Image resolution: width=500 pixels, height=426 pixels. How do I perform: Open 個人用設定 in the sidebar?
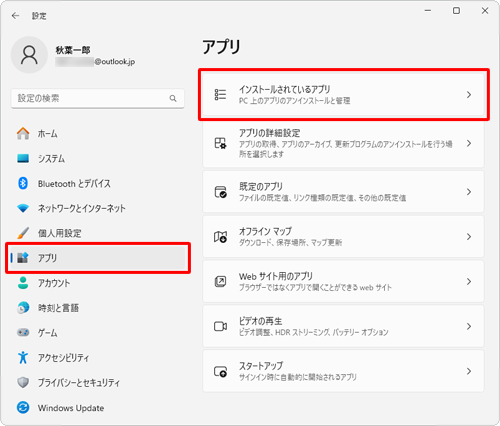(97, 233)
